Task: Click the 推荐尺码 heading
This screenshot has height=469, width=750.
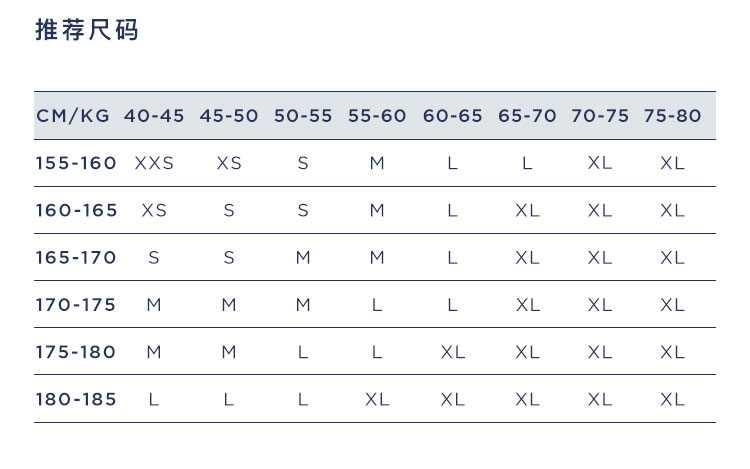Action: 87,31
